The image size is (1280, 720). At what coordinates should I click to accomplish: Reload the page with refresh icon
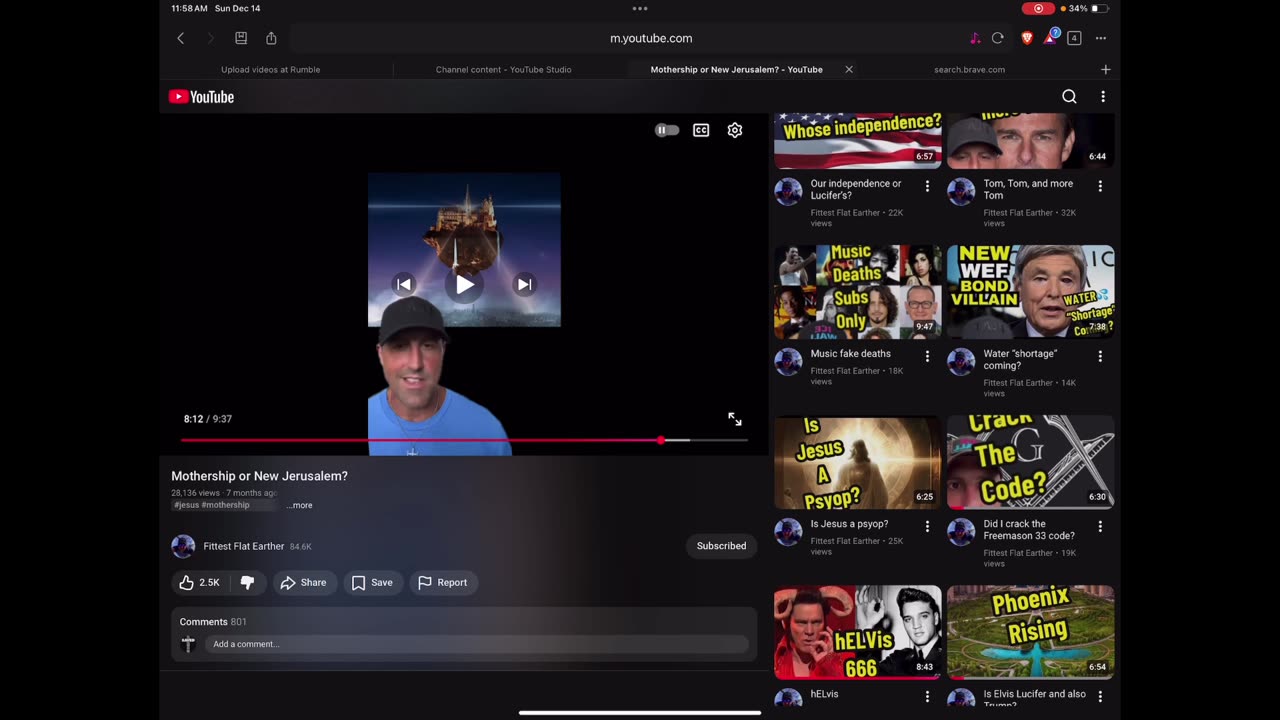click(x=997, y=38)
